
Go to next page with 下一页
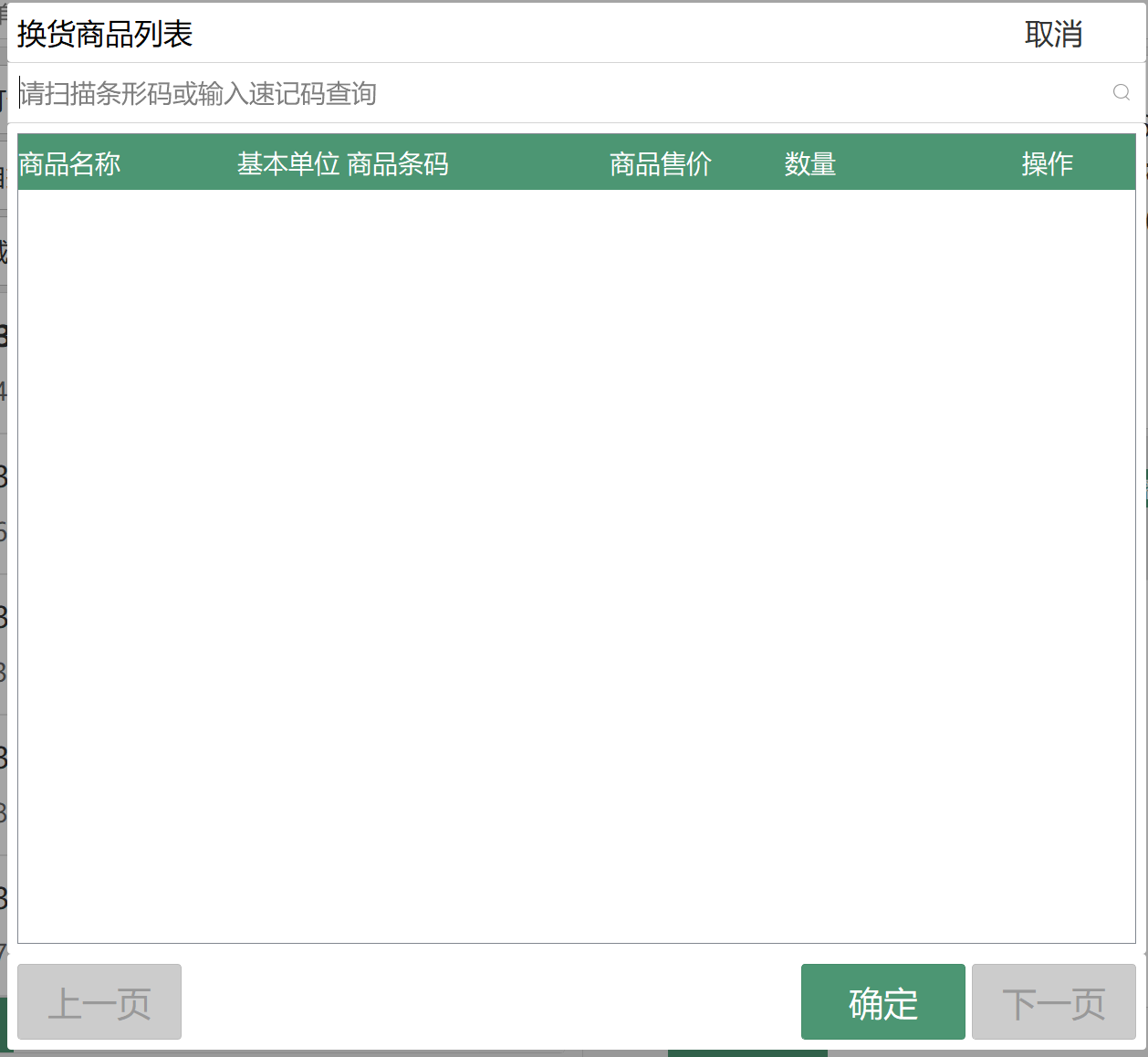tap(1053, 1001)
